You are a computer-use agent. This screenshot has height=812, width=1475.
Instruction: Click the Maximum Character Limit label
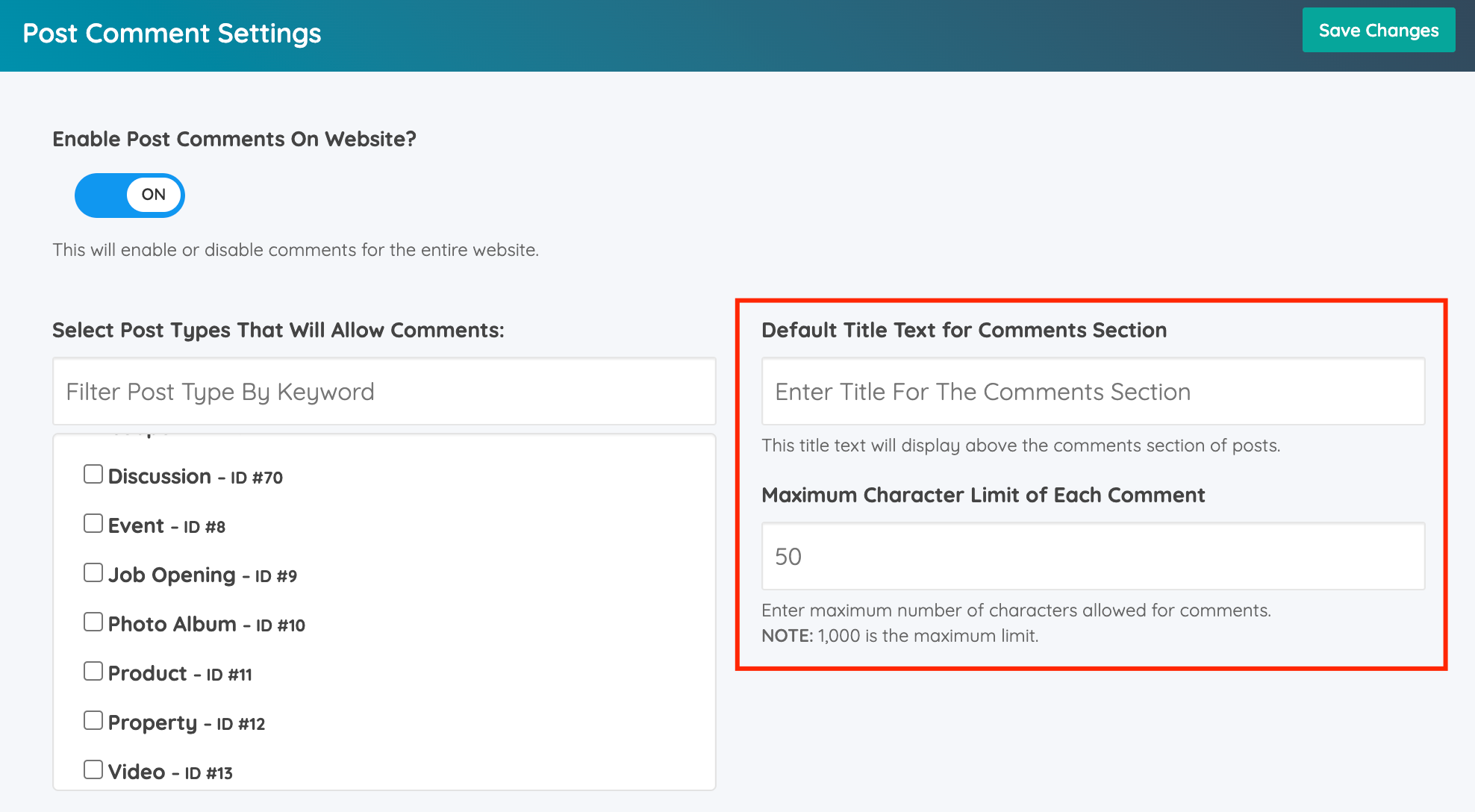[x=982, y=496]
